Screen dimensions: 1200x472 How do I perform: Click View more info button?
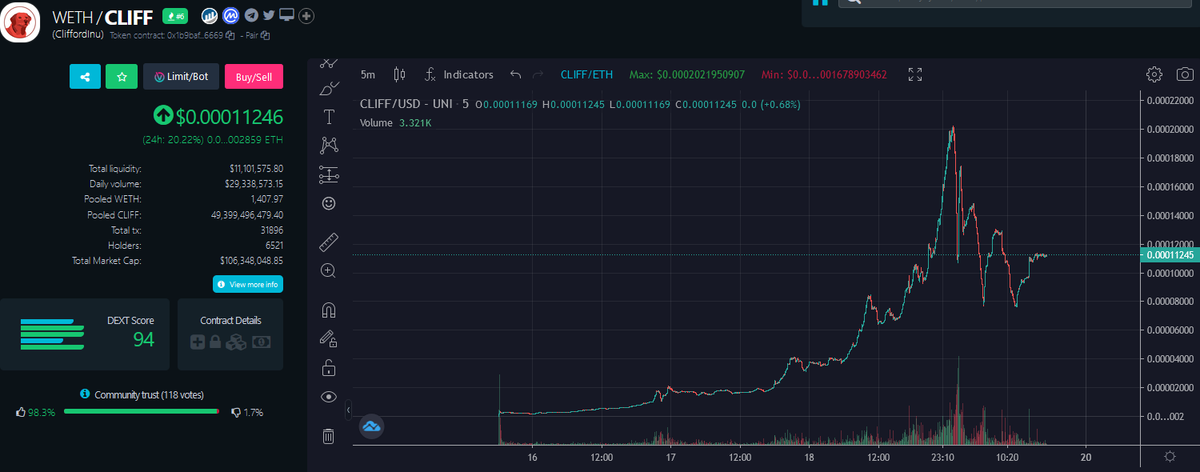click(x=248, y=284)
